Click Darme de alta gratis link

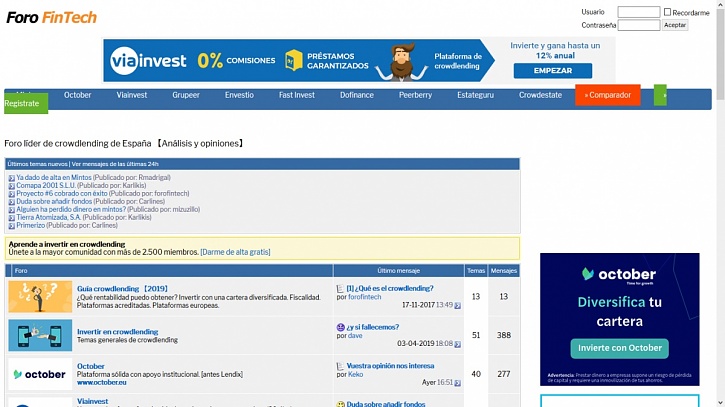[235, 252]
